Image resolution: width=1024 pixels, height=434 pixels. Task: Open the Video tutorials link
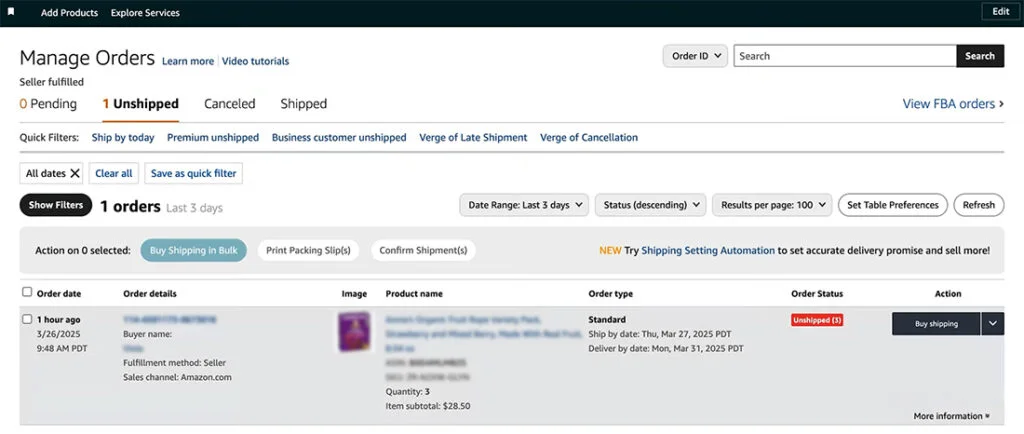point(255,61)
